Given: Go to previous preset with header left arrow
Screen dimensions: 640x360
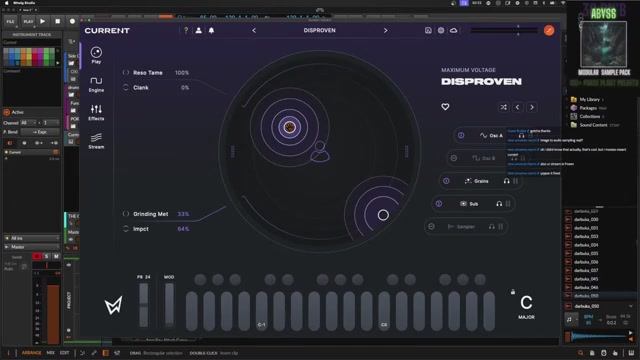Looking at the screenshot, I should pos(254,30).
